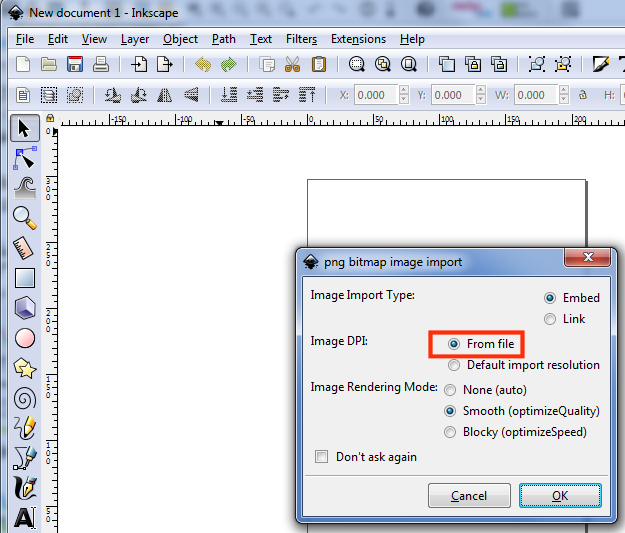This screenshot has width=625, height=533.
Task: Open the Filters menu
Action: click(x=301, y=39)
